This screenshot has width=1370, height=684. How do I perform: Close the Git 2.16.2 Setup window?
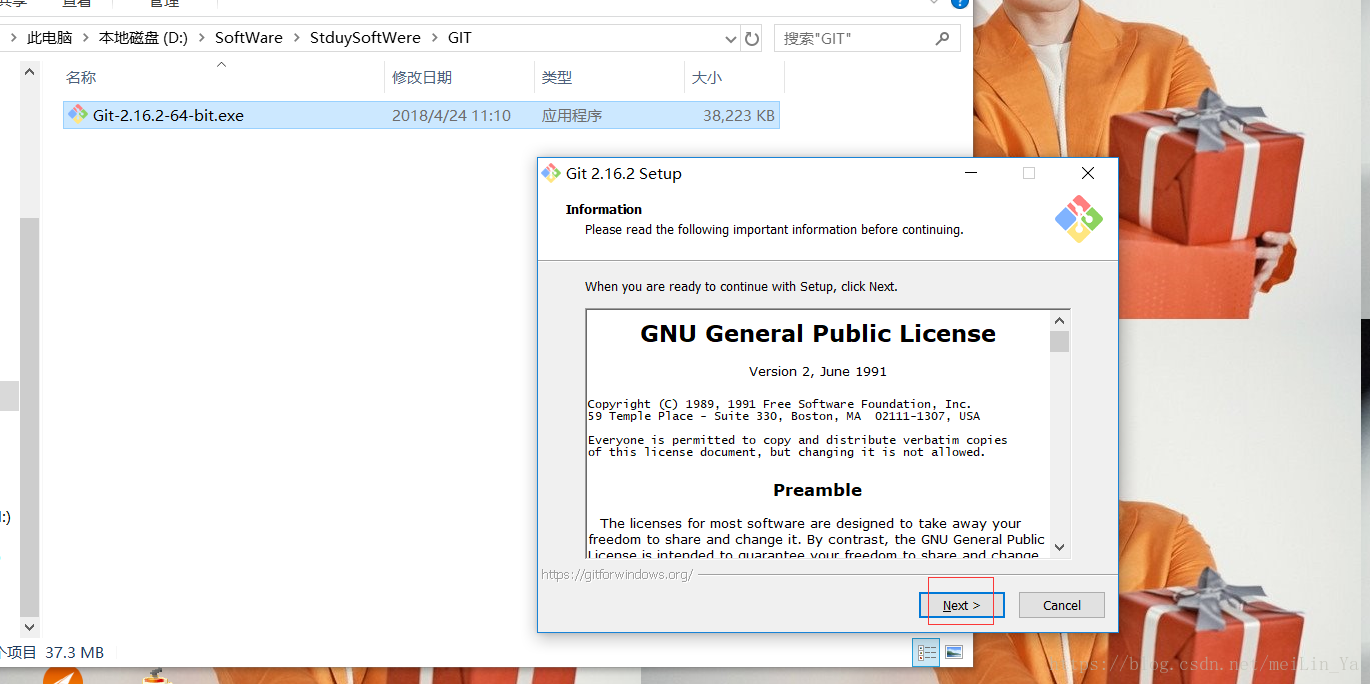pyautogui.click(x=1088, y=173)
